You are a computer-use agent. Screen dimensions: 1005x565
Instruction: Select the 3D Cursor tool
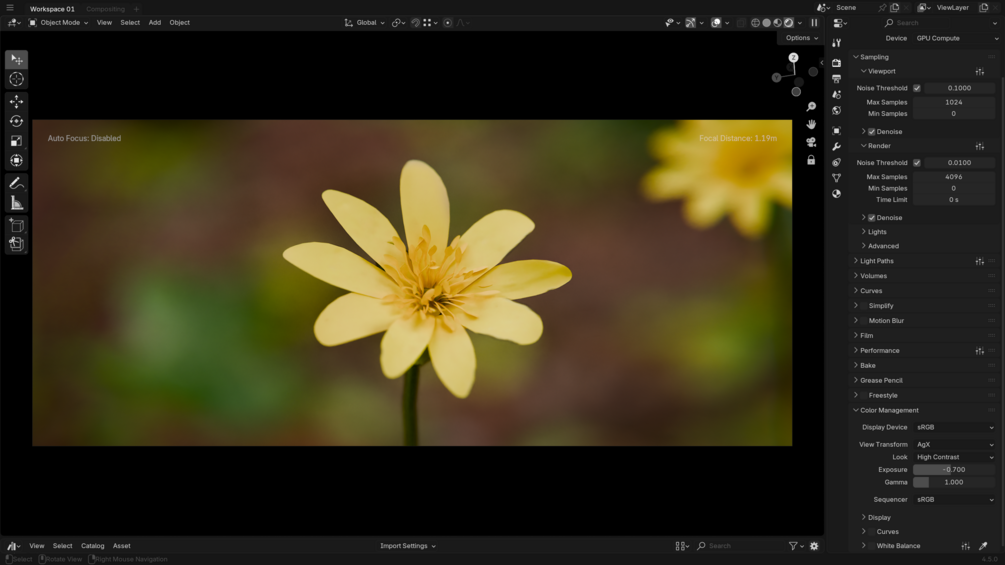coord(17,79)
